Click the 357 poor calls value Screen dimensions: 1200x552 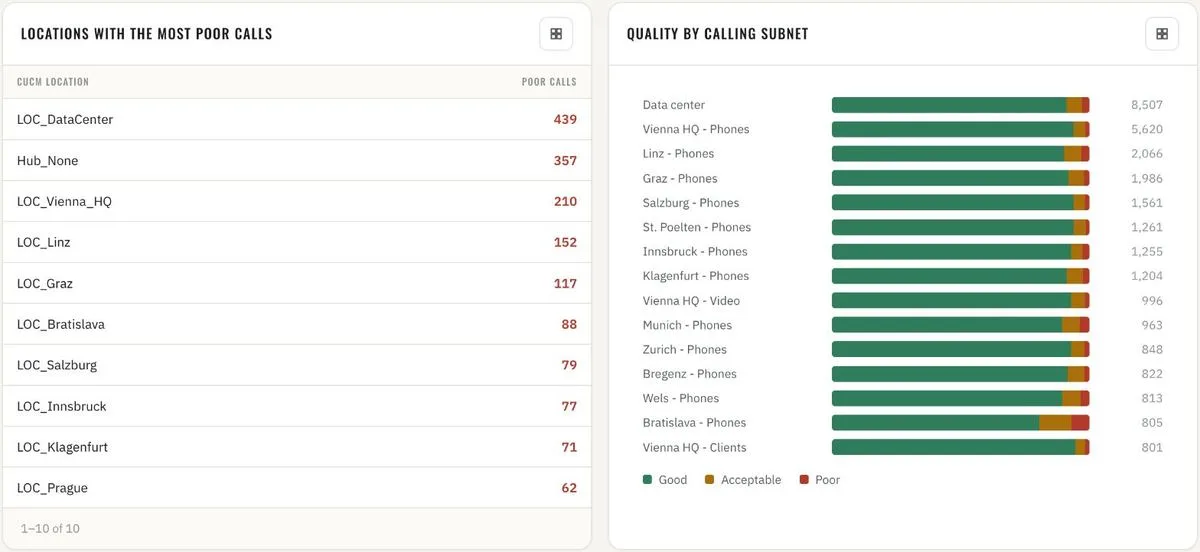click(565, 160)
